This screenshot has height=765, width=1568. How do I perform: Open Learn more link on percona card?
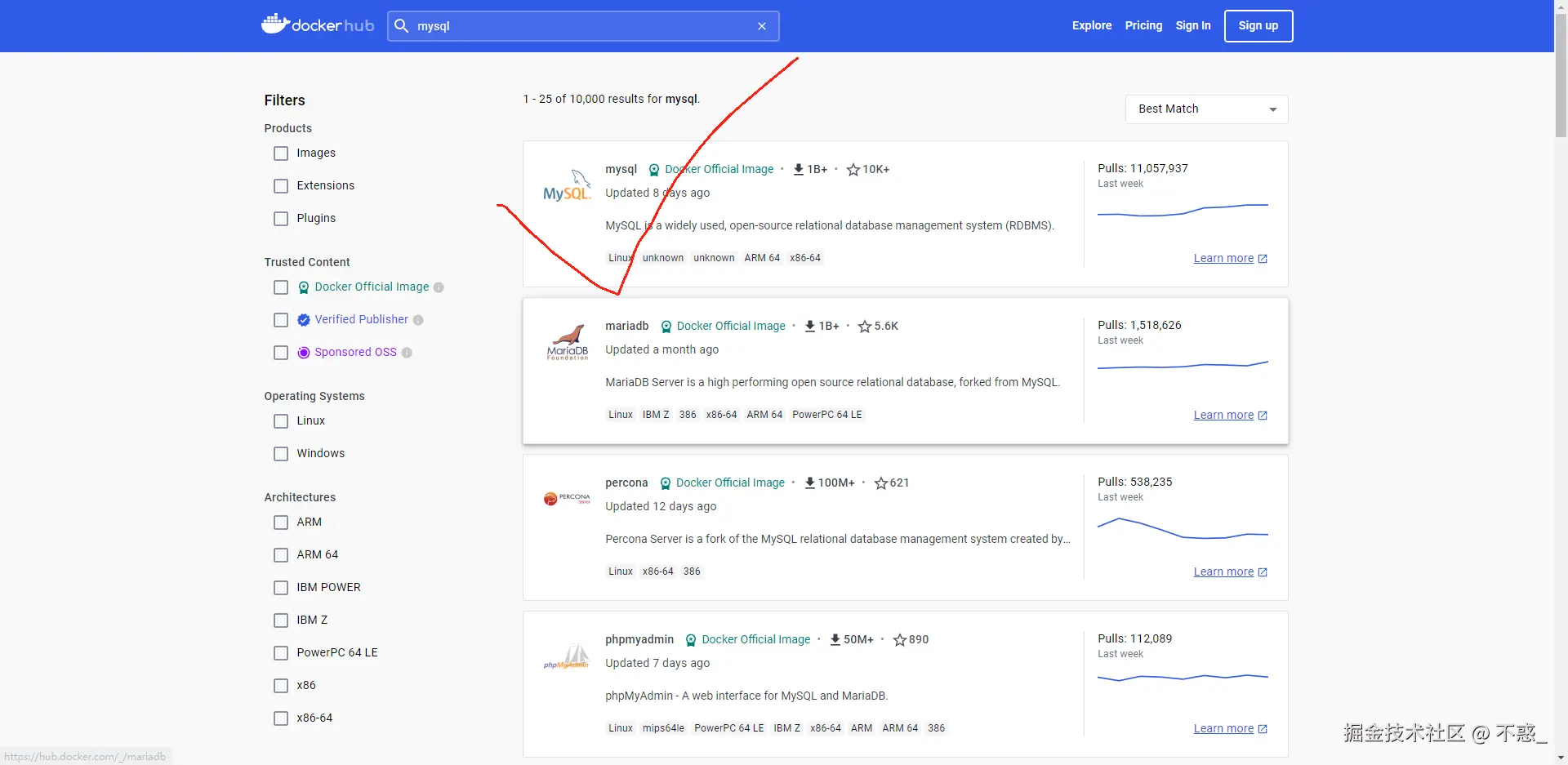1231,572
